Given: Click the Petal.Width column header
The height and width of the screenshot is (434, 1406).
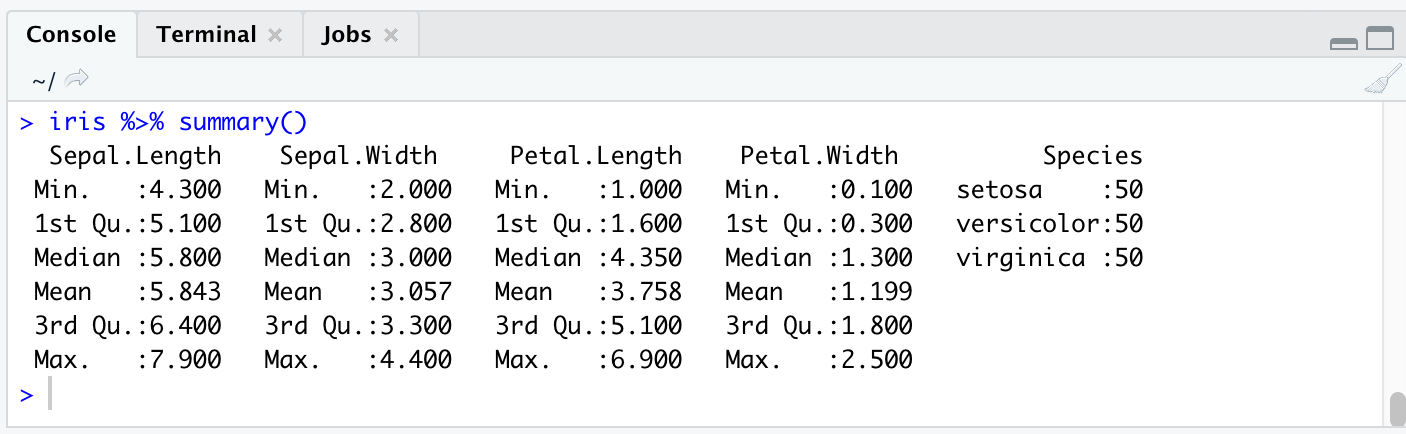Looking at the screenshot, I should 818,156.
